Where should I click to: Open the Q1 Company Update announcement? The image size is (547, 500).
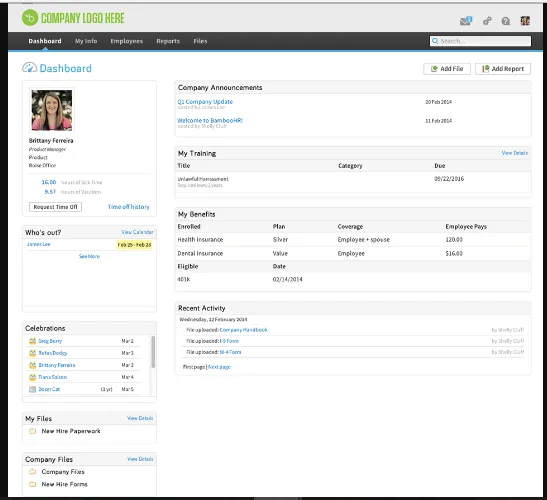point(205,102)
